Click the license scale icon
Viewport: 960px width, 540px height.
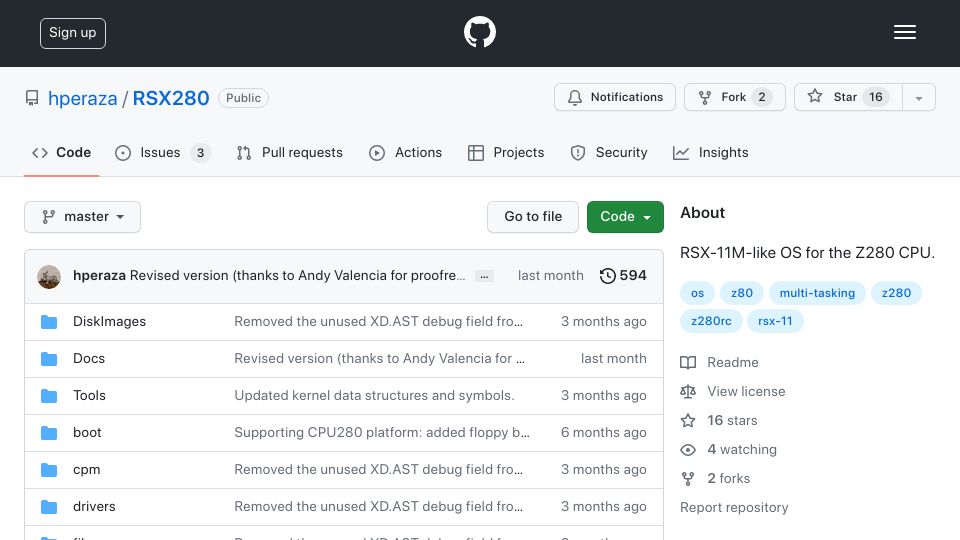(x=688, y=391)
